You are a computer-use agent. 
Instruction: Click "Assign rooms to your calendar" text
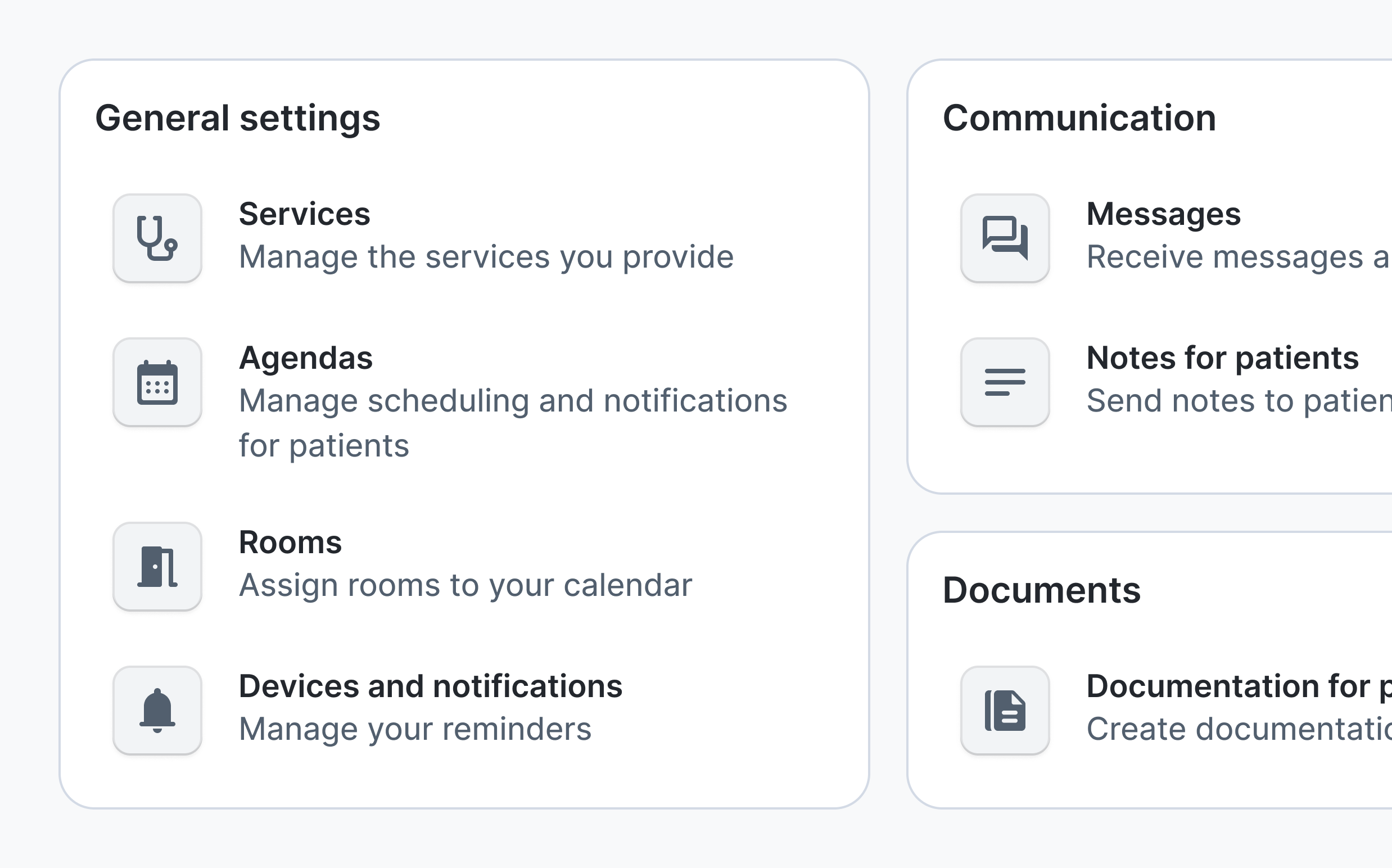(465, 586)
